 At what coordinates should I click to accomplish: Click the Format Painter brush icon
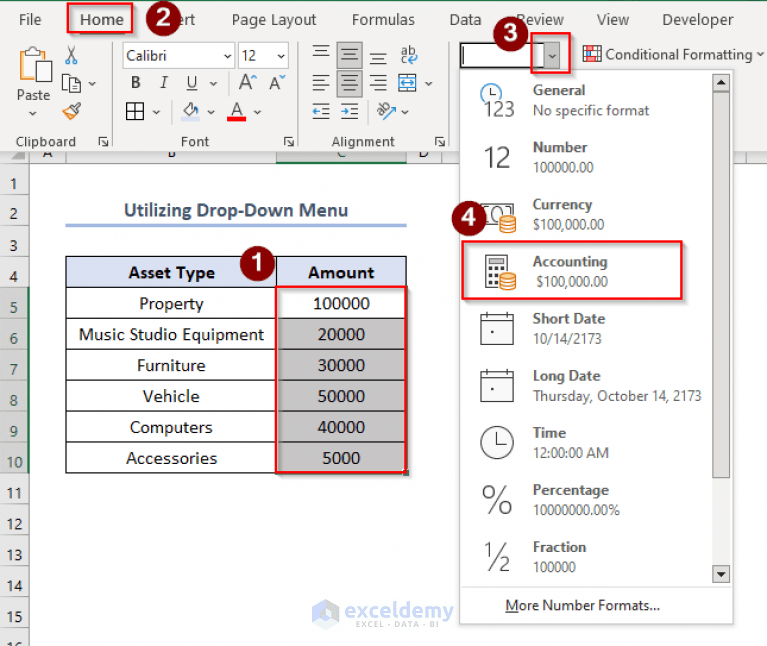tap(72, 111)
